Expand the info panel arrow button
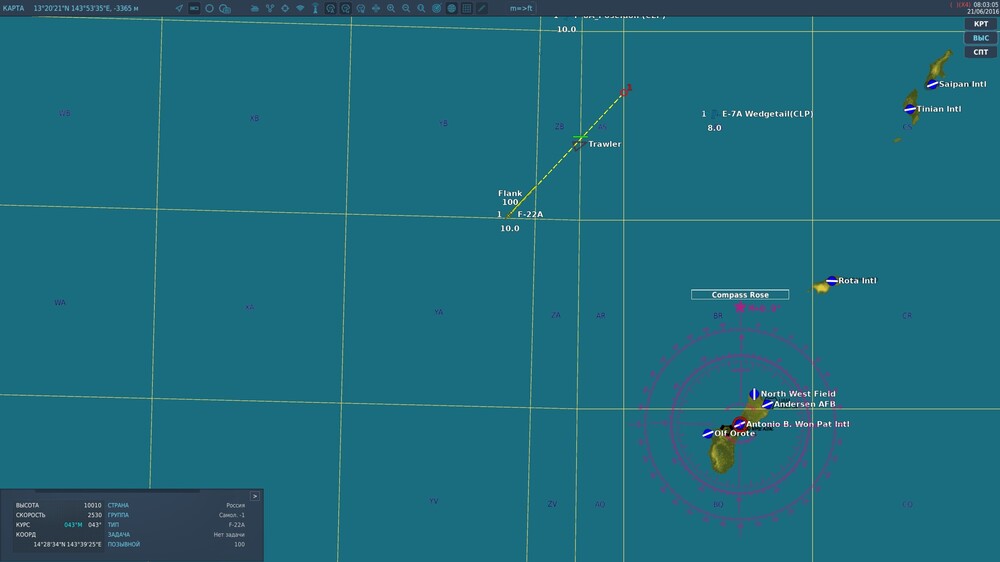The width and height of the screenshot is (1000, 562). pyautogui.click(x=254, y=496)
